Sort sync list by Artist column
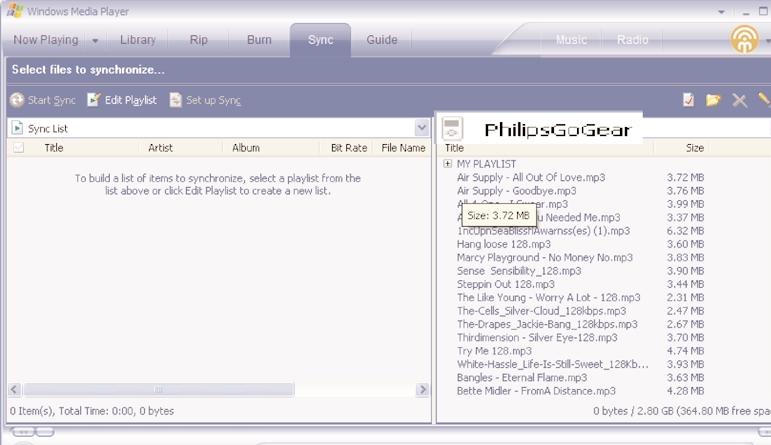The image size is (771, 445). point(160,148)
